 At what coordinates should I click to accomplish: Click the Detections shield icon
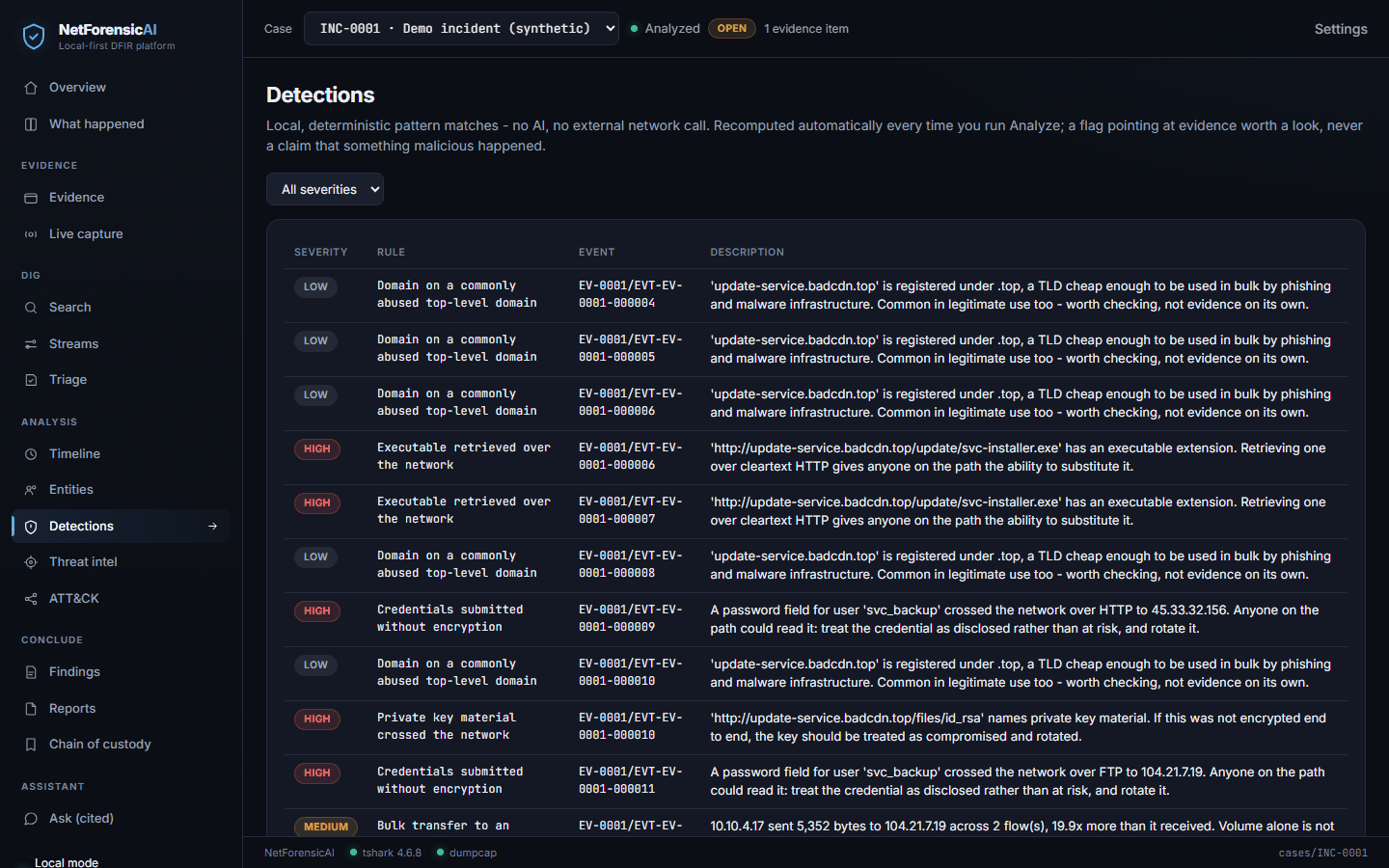31,527
